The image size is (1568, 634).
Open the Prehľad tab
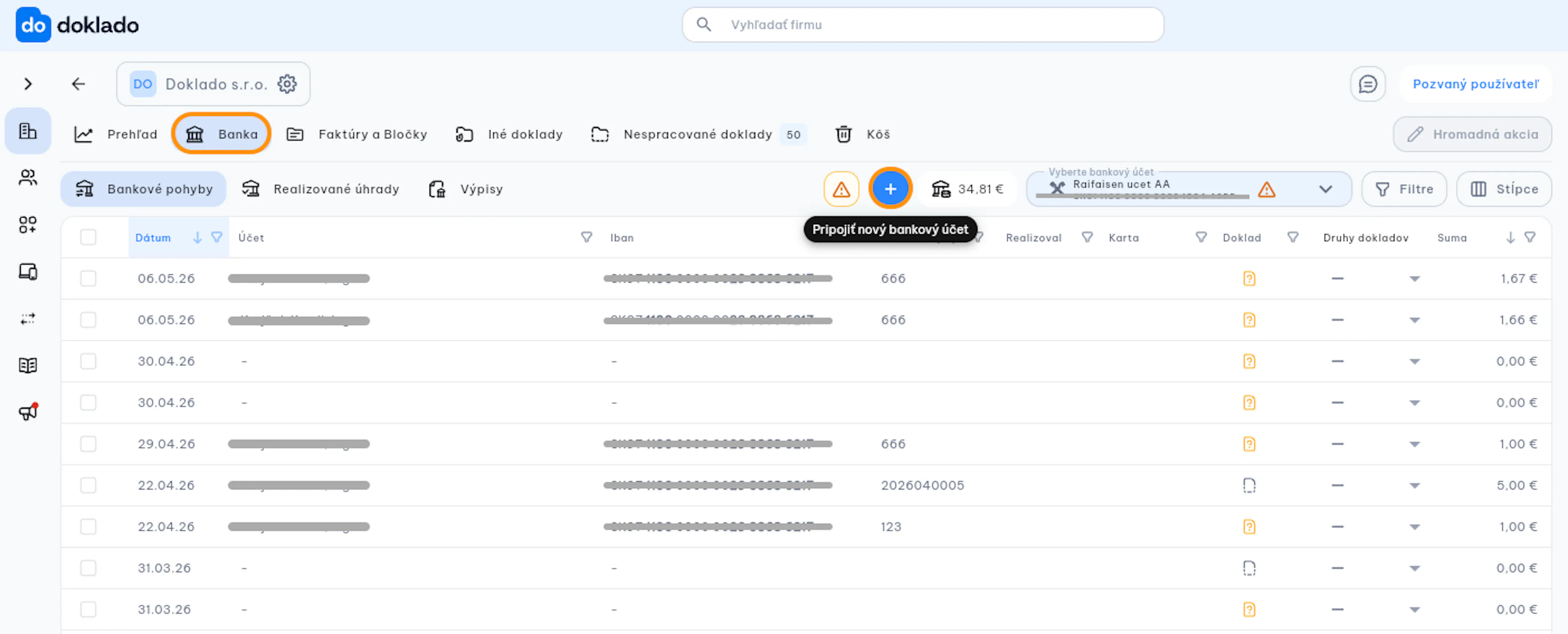[116, 134]
